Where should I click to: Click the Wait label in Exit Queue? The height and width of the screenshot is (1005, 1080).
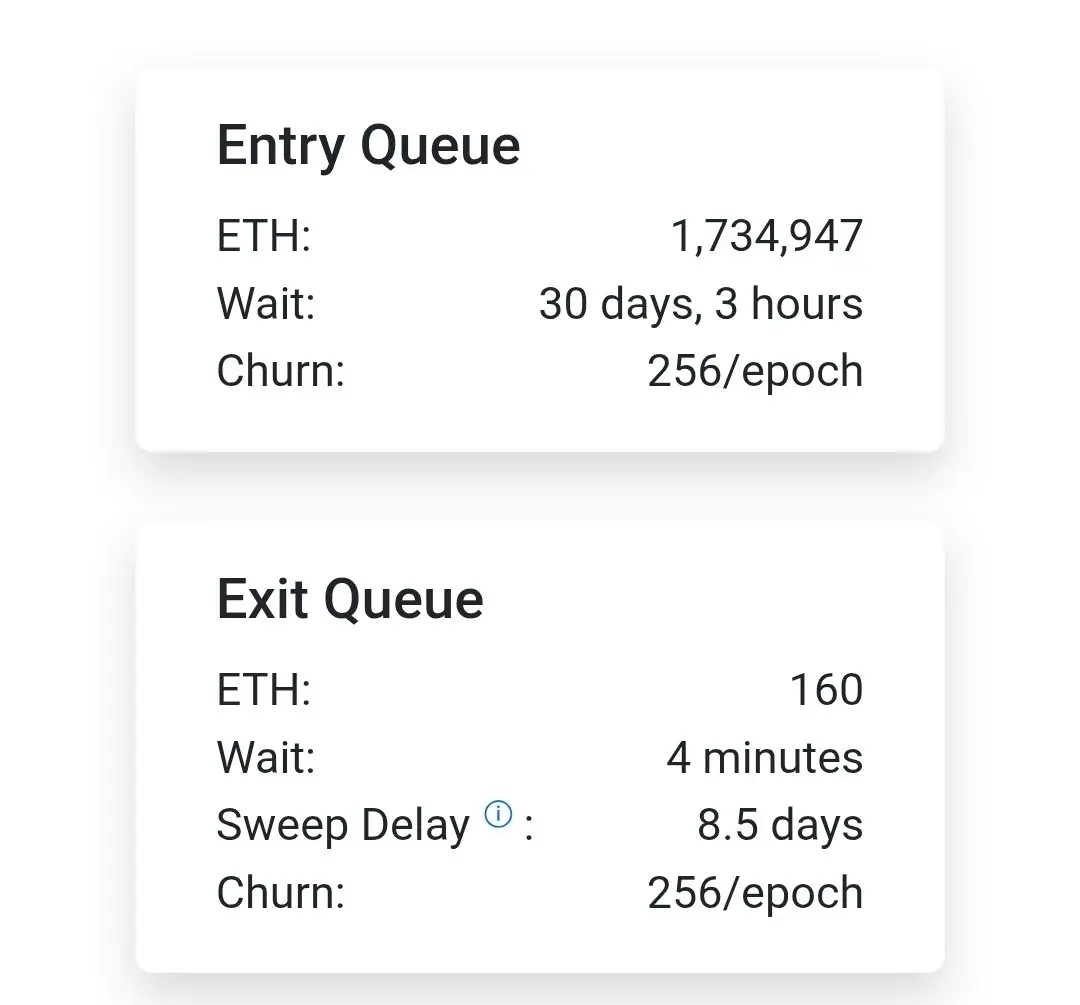(266, 757)
